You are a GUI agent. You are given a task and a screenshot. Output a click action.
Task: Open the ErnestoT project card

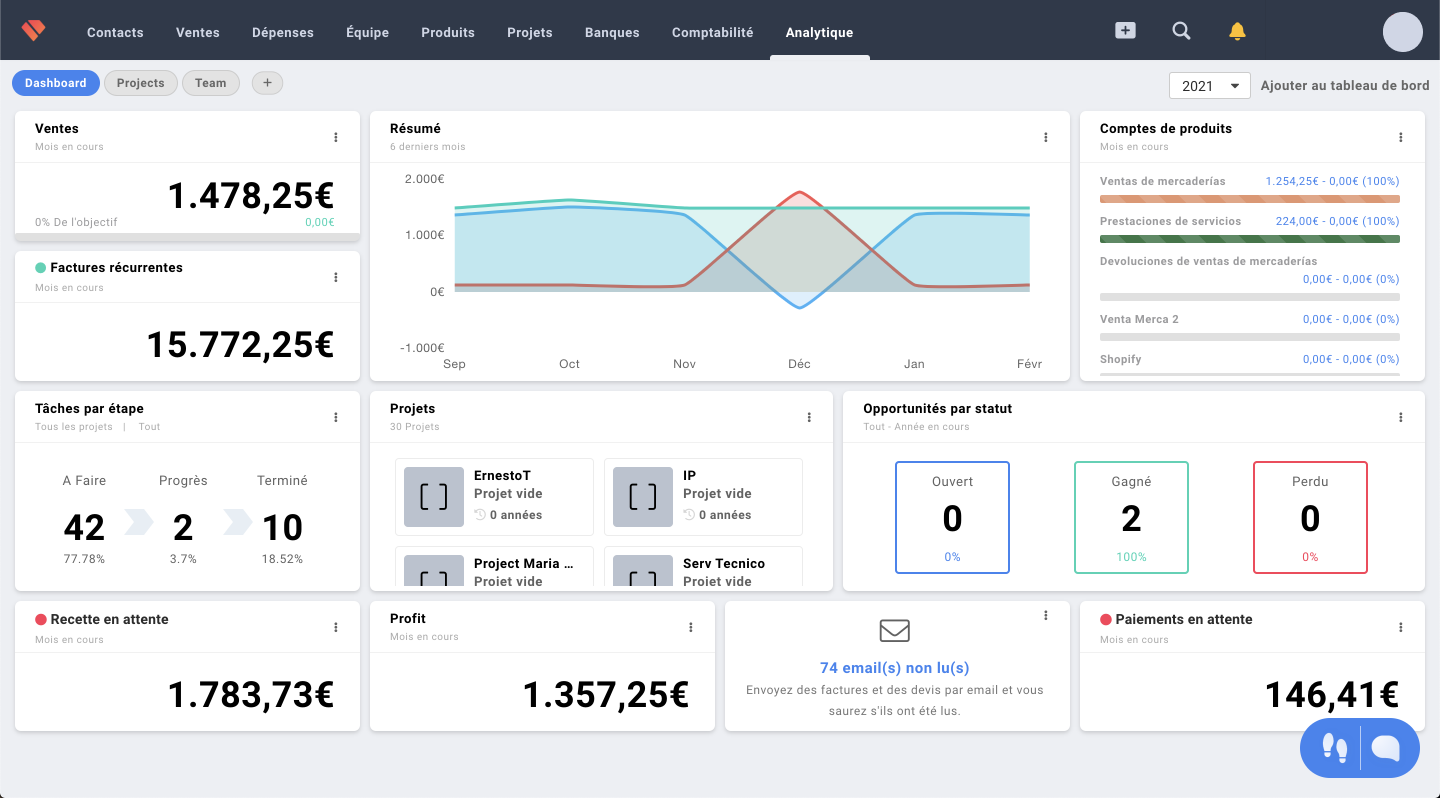tap(494, 496)
